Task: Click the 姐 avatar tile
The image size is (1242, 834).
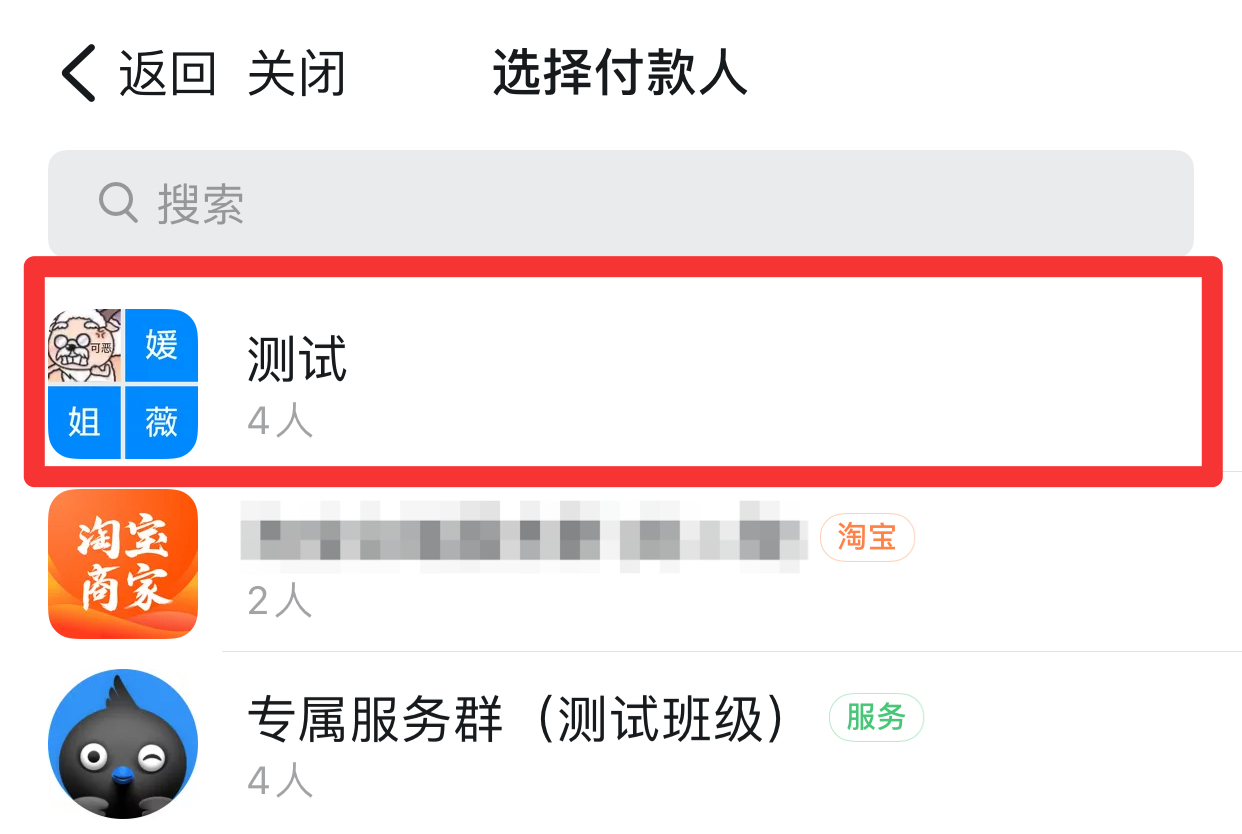Action: point(84,423)
